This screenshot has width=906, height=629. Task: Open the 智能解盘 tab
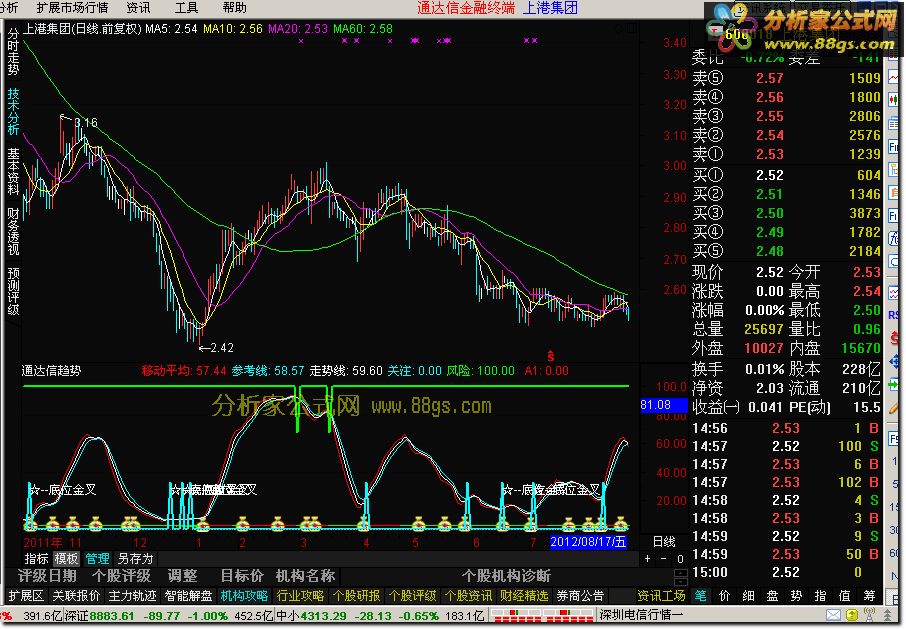click(x=188, y=595)
